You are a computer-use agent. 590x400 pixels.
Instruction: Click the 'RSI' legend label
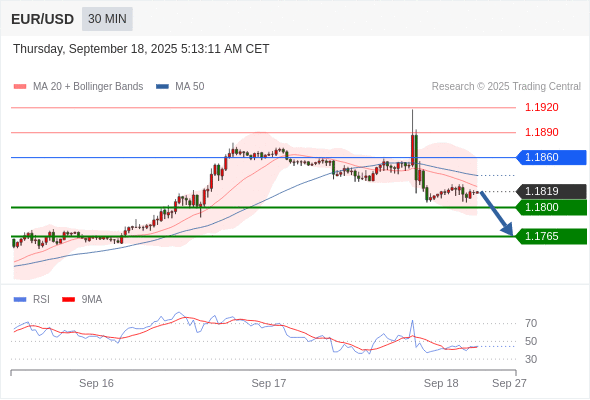(41, 300)
